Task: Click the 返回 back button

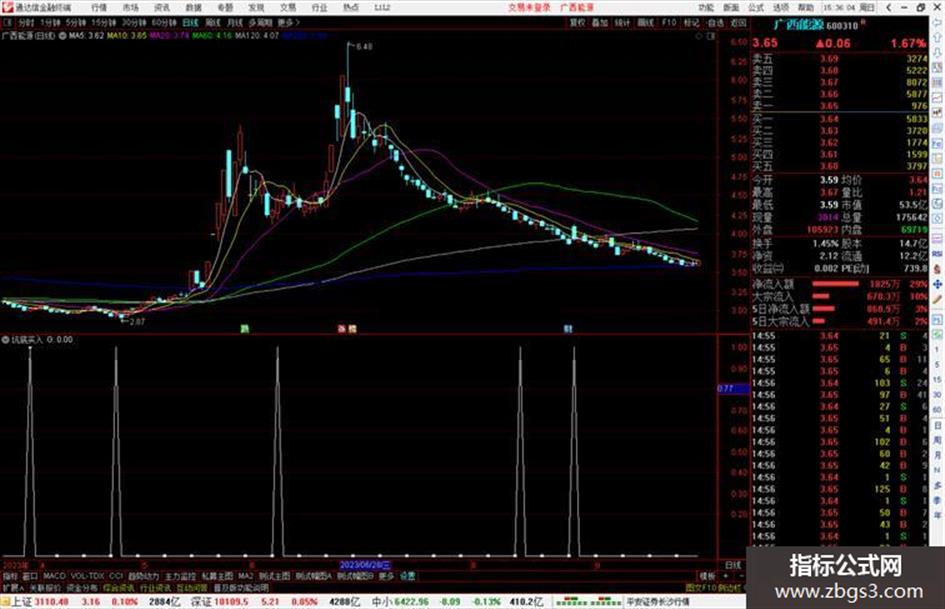Action: tap(738, 22)
